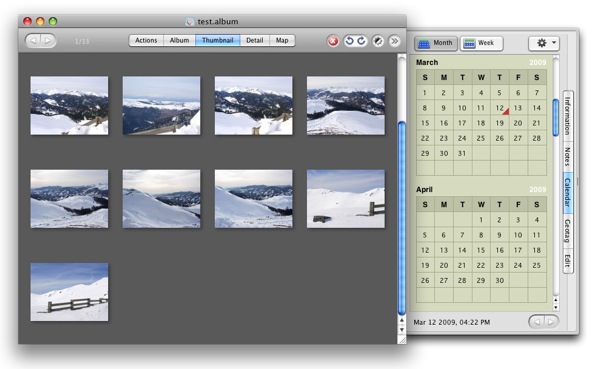Select third thumbnail in middle row

click(254, 199)
